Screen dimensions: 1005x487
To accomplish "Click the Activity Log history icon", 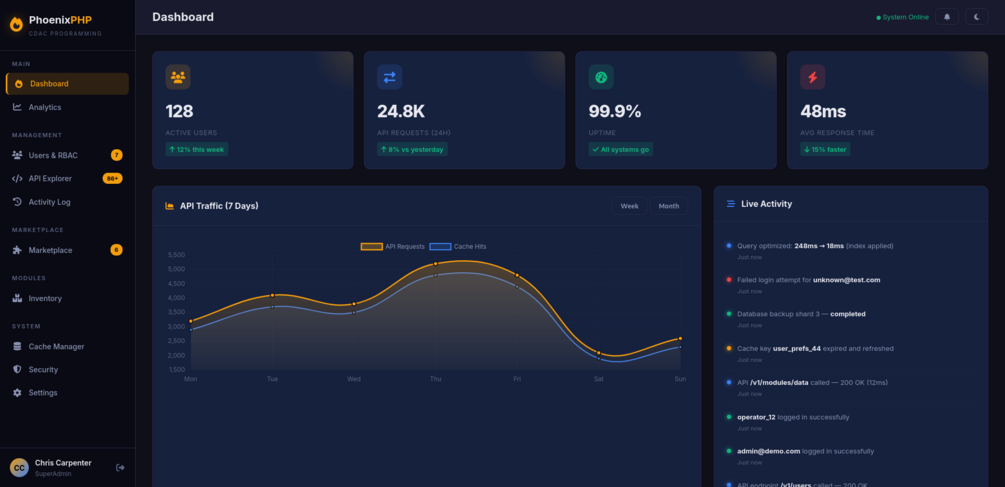I will (x=17, y=202).
